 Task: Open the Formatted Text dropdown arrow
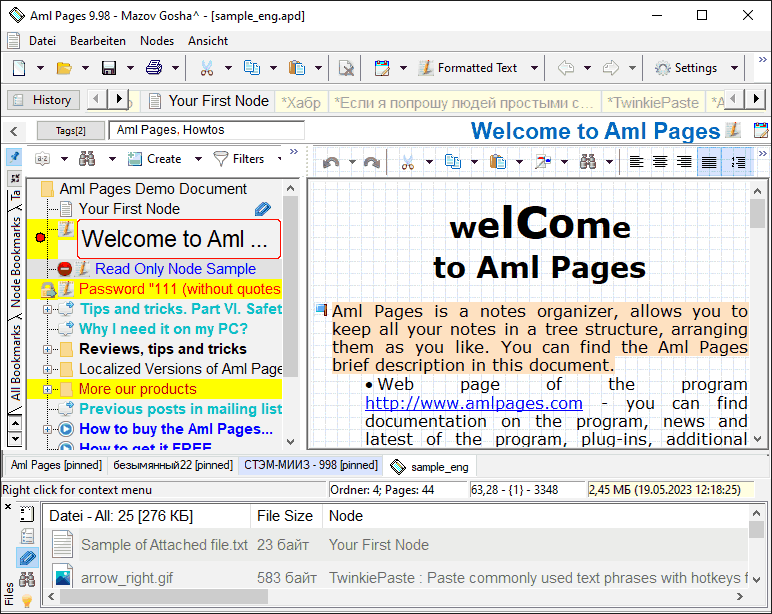click(534, 68)
